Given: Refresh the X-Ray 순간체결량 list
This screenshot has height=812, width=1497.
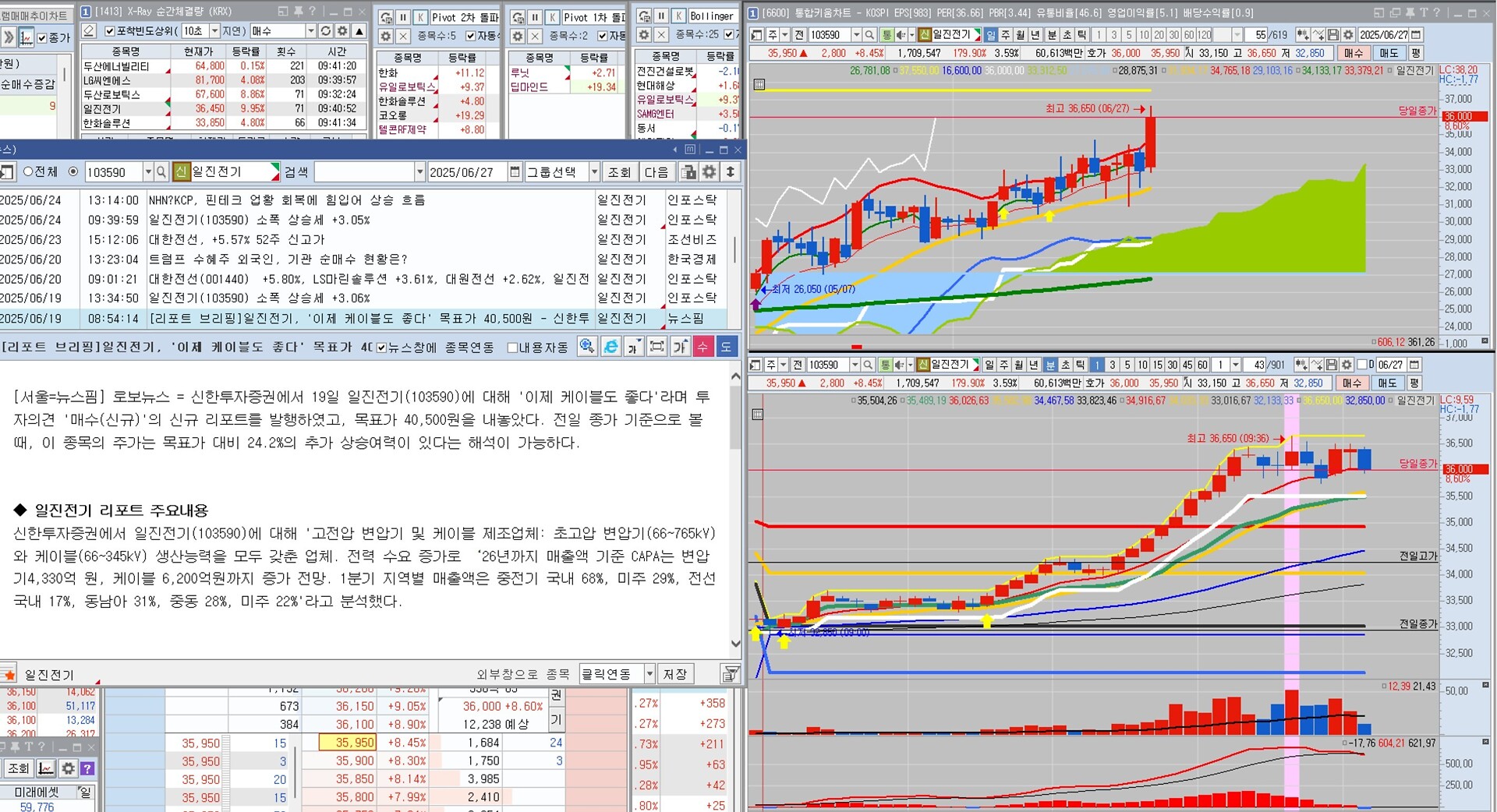Looking at the screenshot, I should [x=326, y=30].
